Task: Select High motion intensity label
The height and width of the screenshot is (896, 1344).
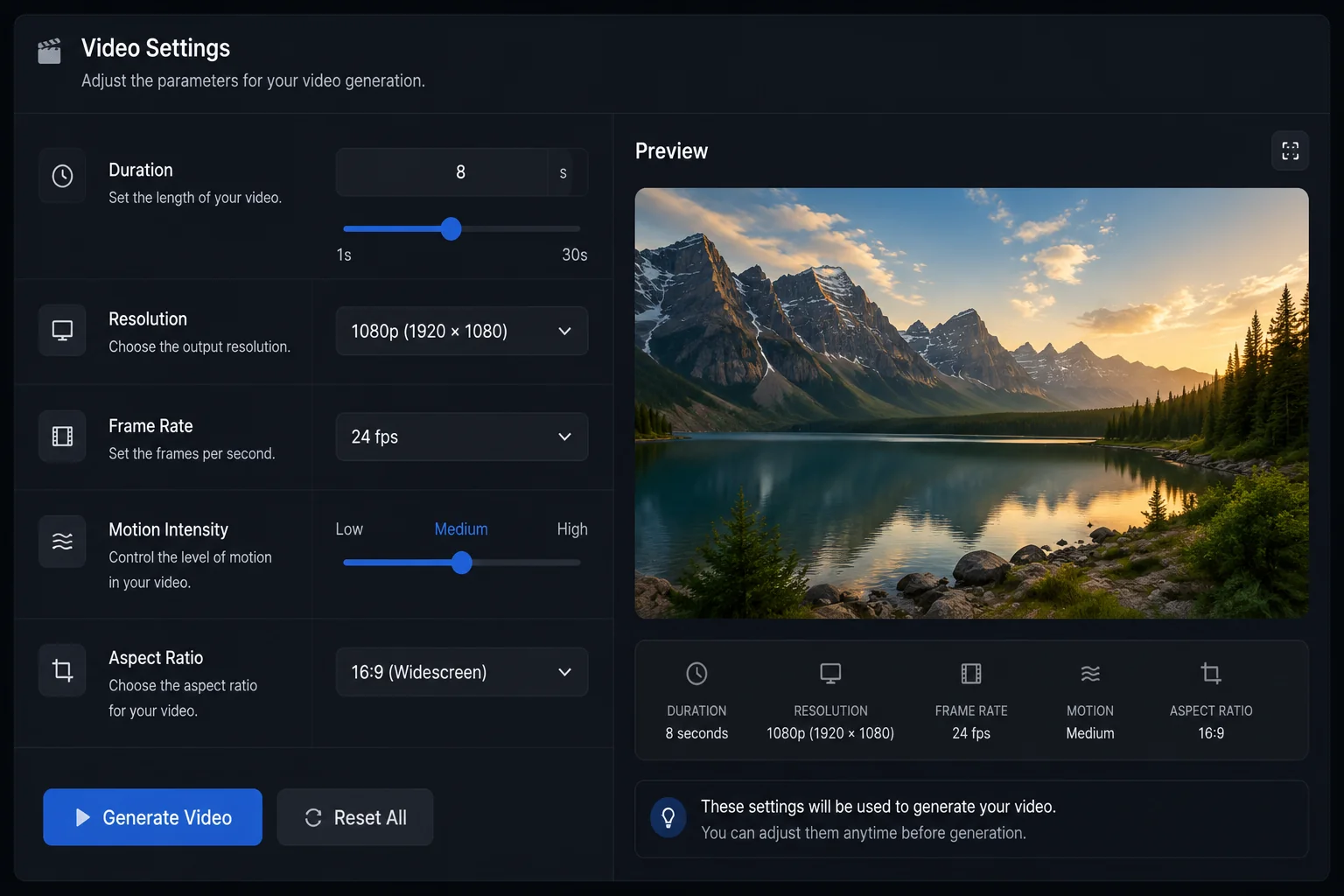Action: tap(572, 529)
